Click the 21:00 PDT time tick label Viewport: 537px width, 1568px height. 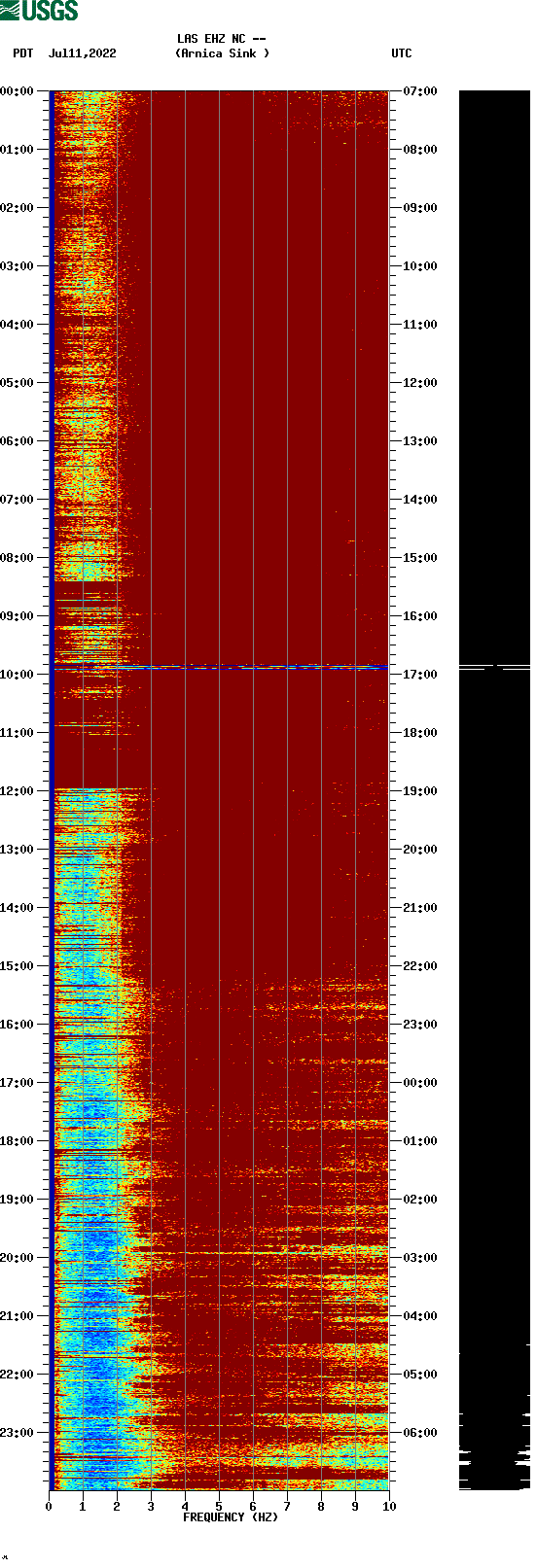click(x=18, y=1316)
